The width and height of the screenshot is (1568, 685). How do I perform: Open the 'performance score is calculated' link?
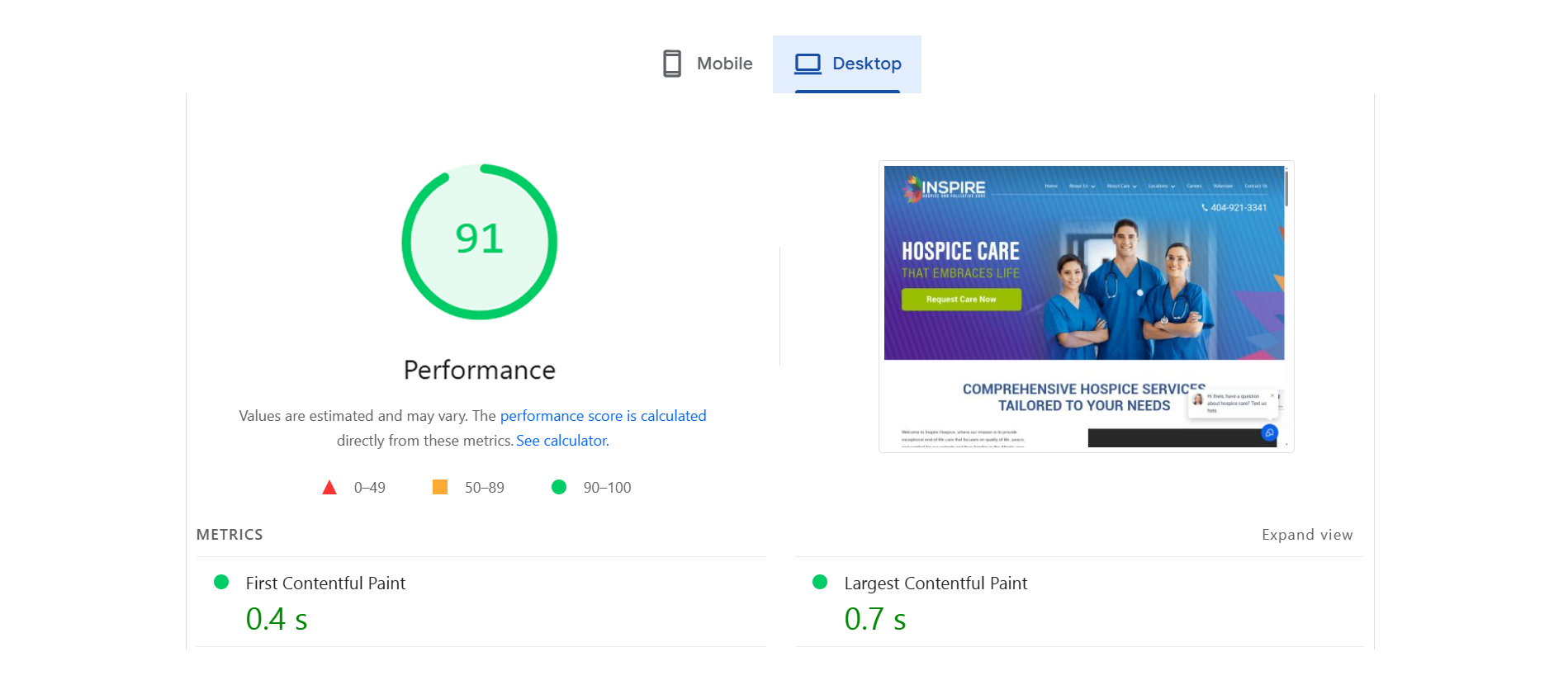click(603, 416)
